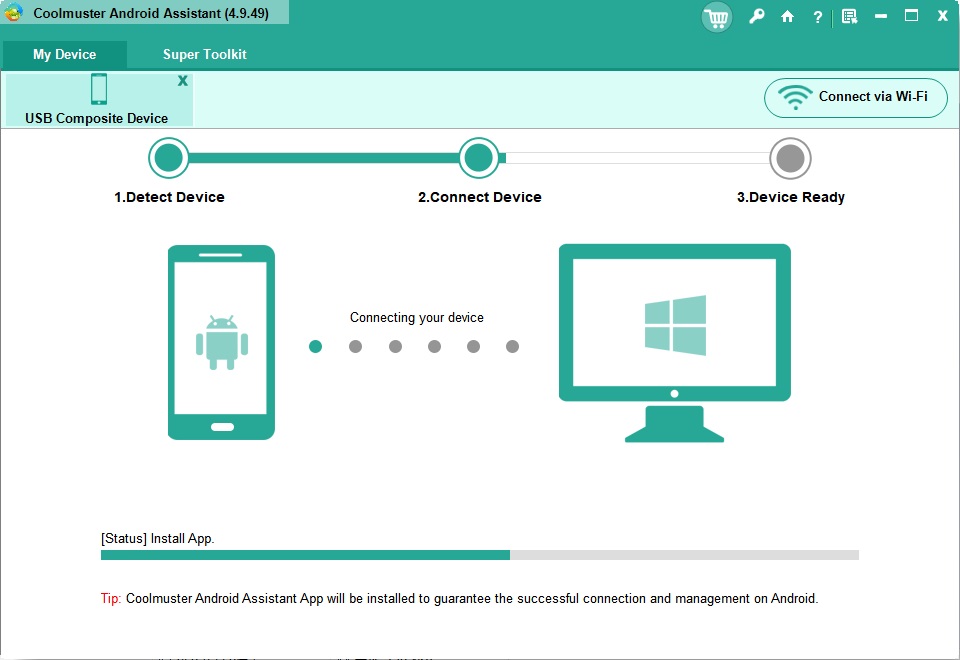Screen dimensions: 960x660
Task: Click the Connect via Wi-Fi button
Action: tap(855, 97)
